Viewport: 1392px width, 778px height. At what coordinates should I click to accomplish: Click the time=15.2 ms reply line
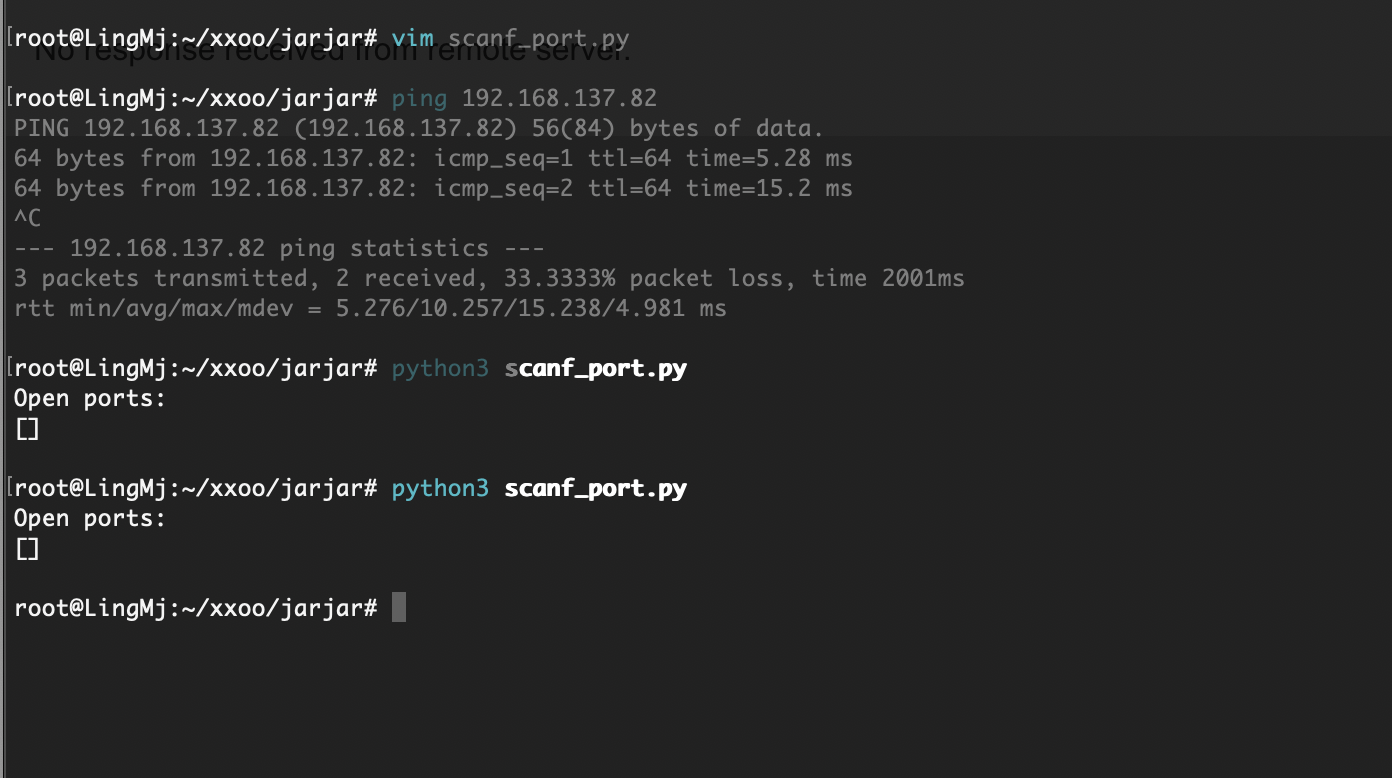pos(433,188)
